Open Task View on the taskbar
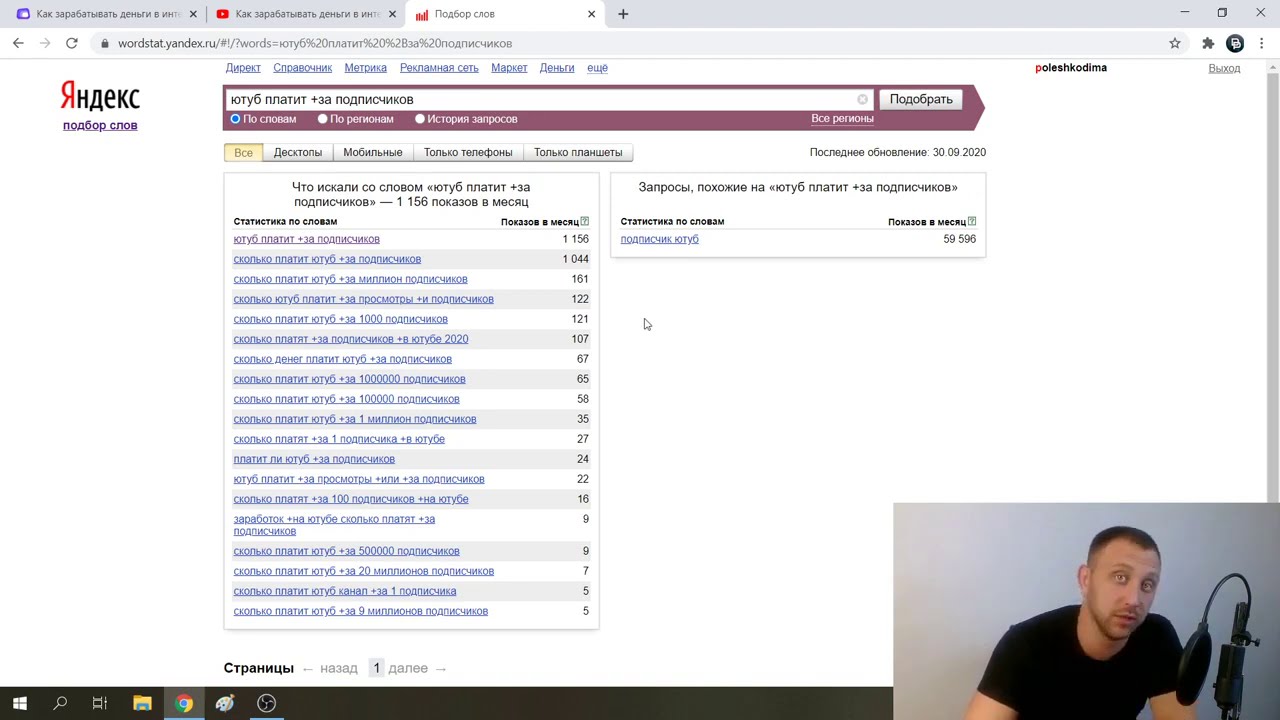 [100, 703]
